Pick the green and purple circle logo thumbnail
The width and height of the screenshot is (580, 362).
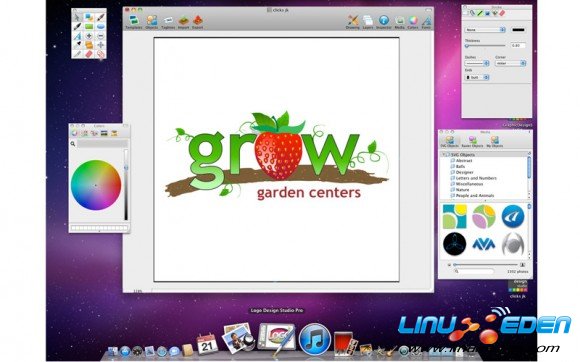483,216
